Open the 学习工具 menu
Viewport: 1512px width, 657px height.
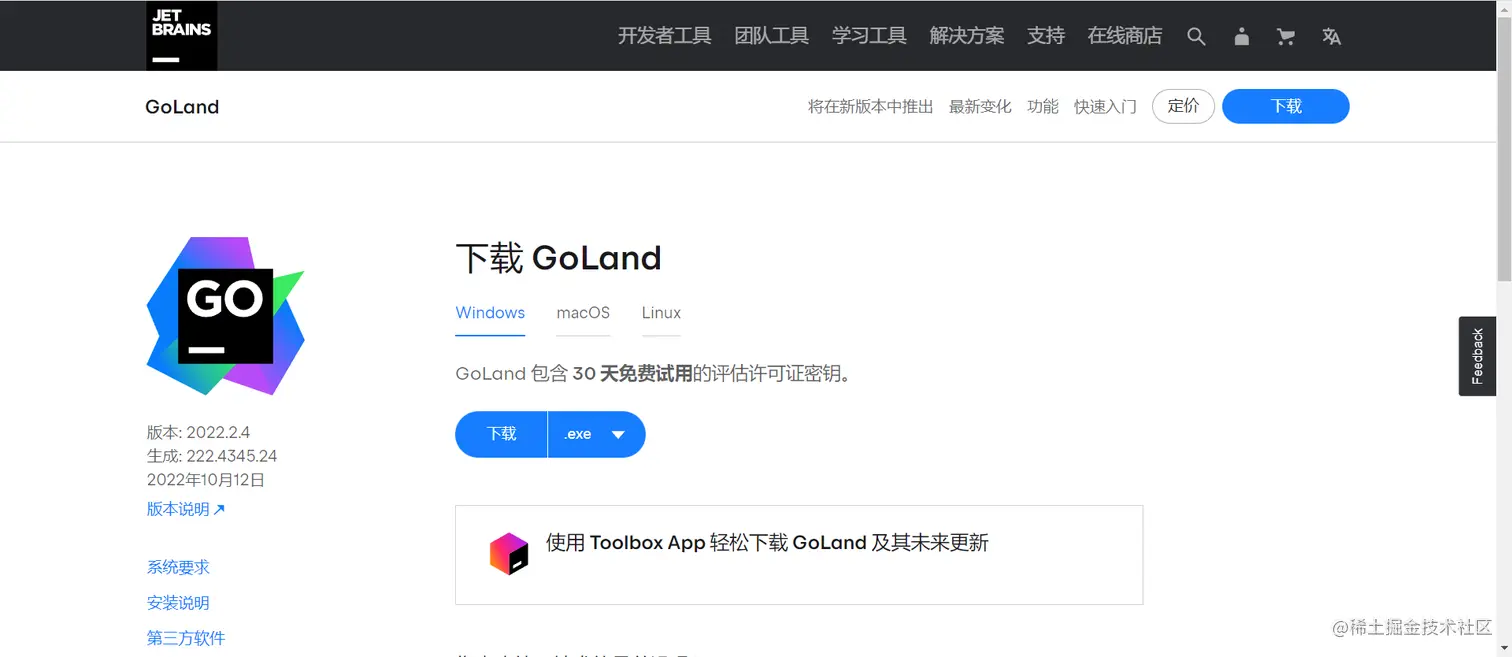point(869,36)
